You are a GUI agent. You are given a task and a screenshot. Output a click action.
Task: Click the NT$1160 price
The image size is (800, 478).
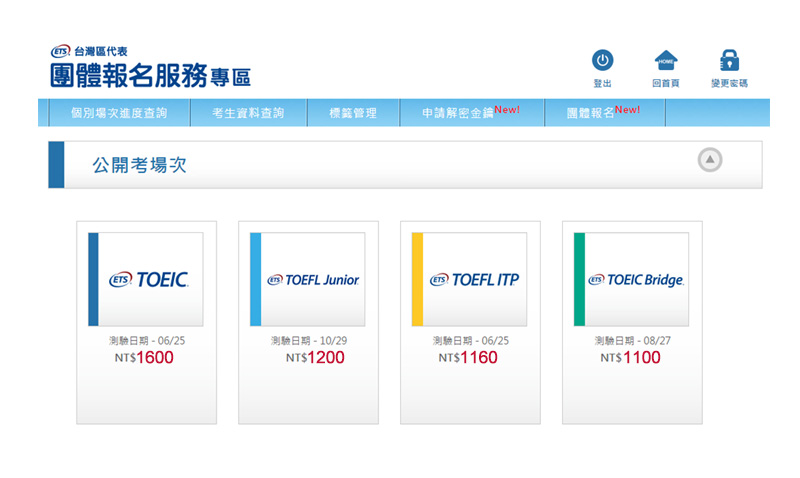pos(468,358)
